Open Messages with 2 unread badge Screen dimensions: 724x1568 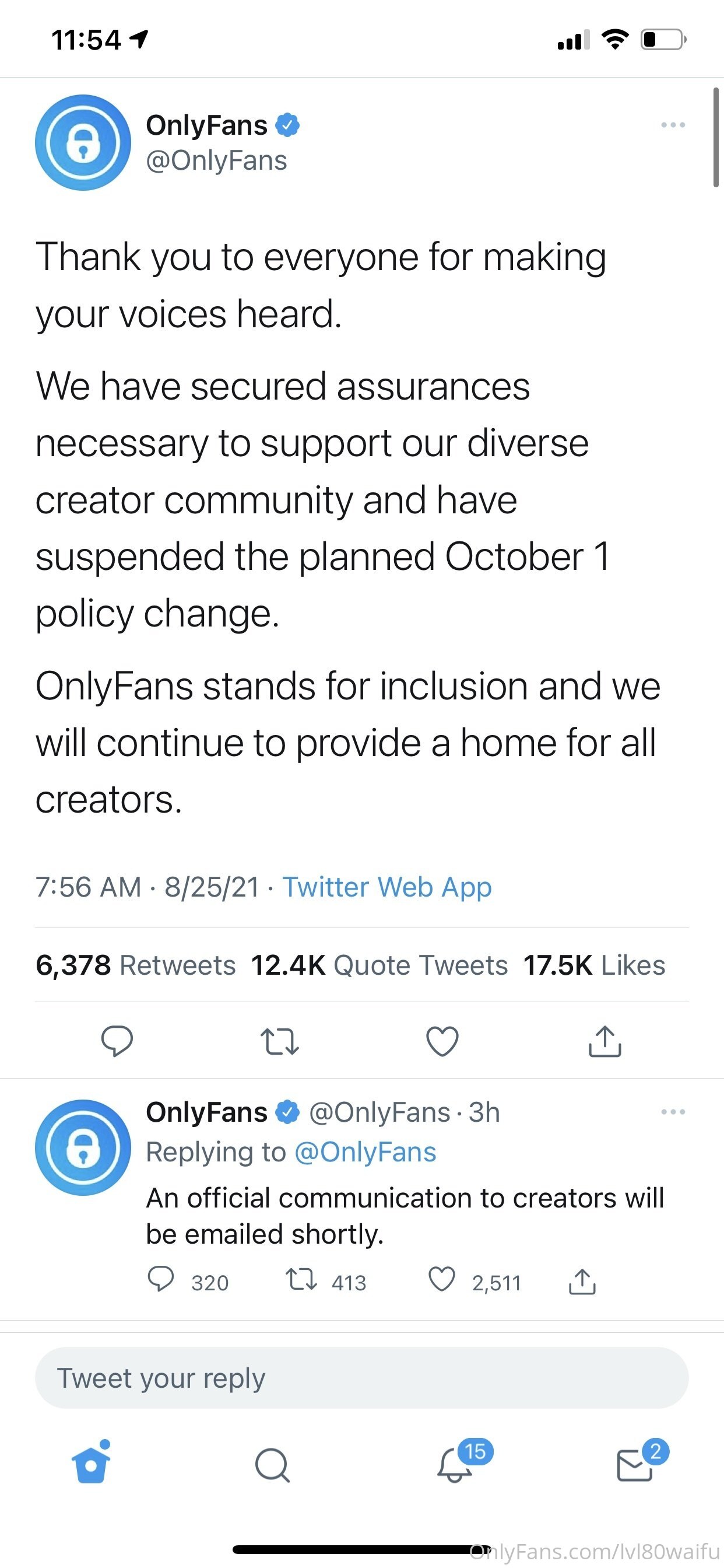pos(635,1465)
